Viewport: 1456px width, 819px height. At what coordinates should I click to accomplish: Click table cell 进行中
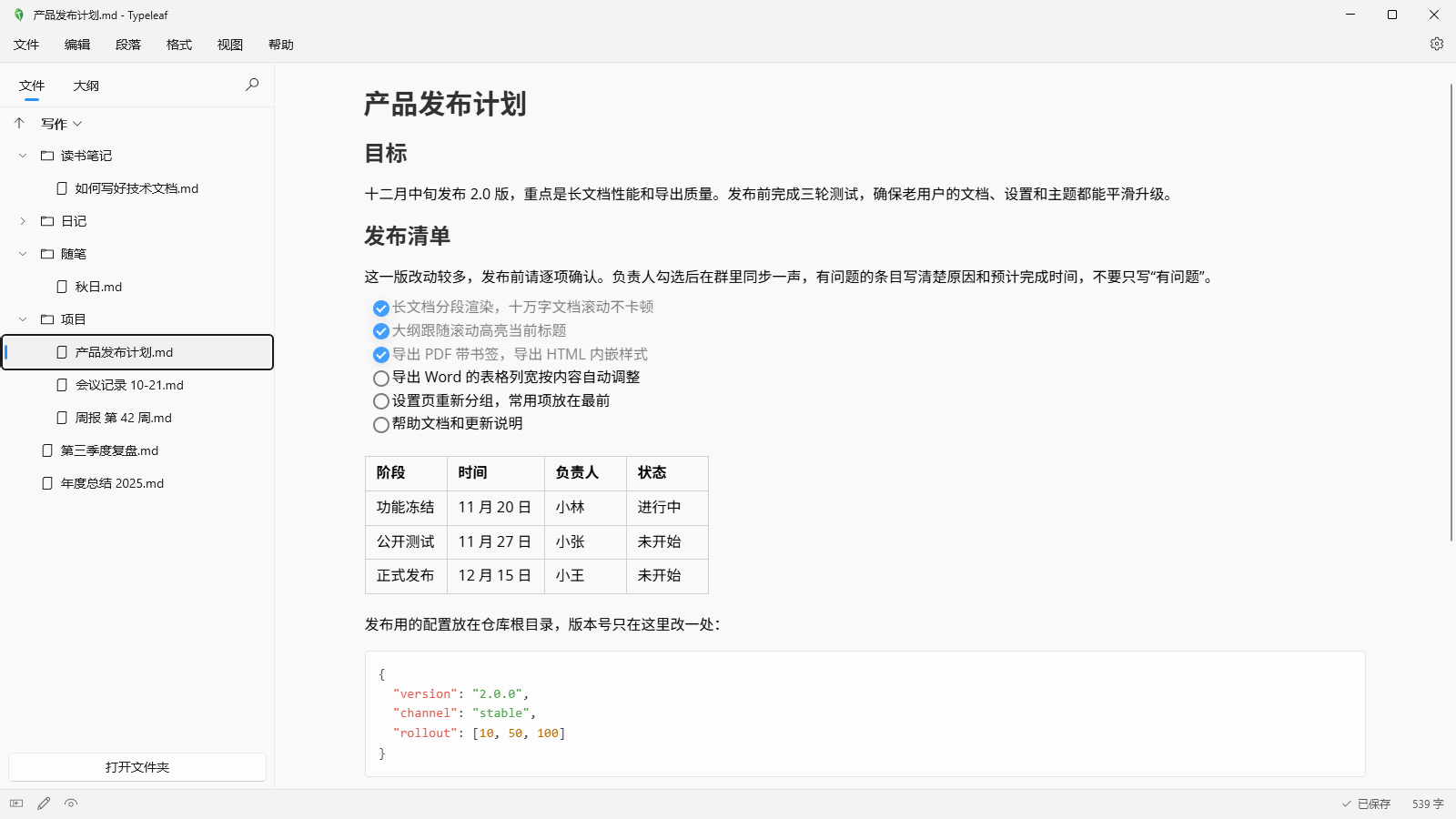click(x=667, y=507)
